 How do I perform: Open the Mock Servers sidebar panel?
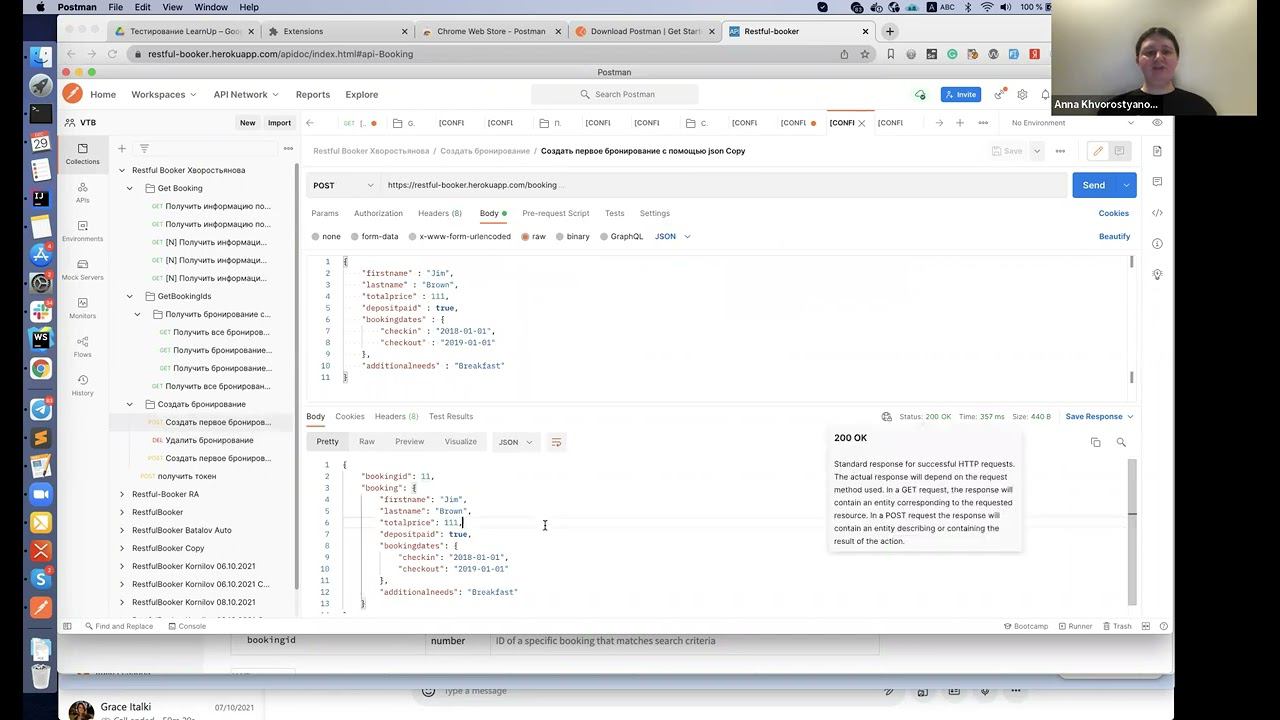[82, 269]
